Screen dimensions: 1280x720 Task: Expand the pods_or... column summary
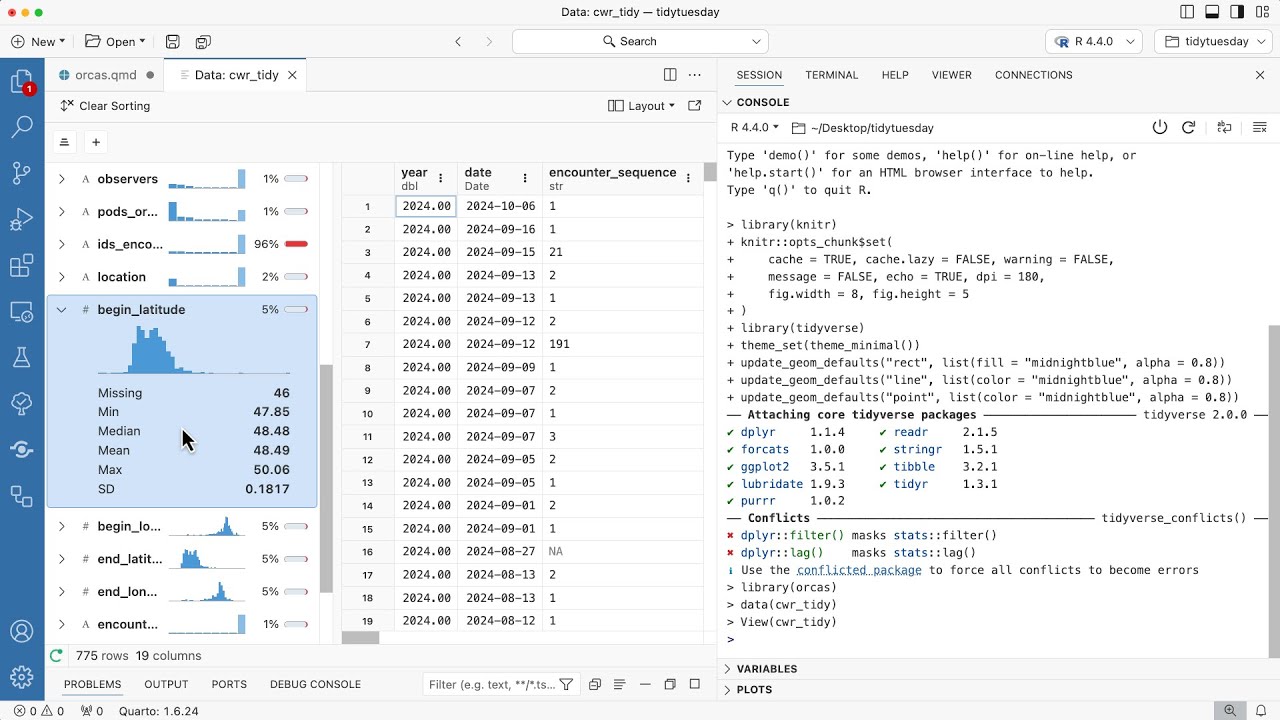pos(61,212)
